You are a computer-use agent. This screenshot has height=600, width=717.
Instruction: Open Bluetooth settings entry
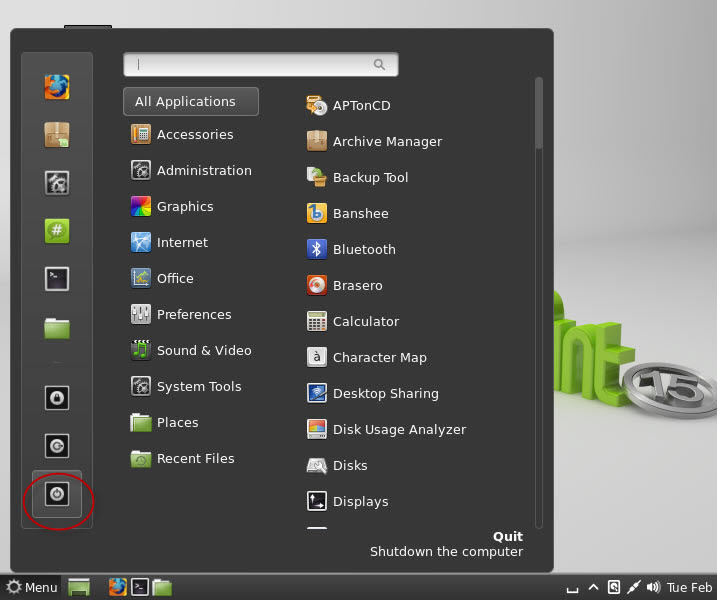[351, 250]
